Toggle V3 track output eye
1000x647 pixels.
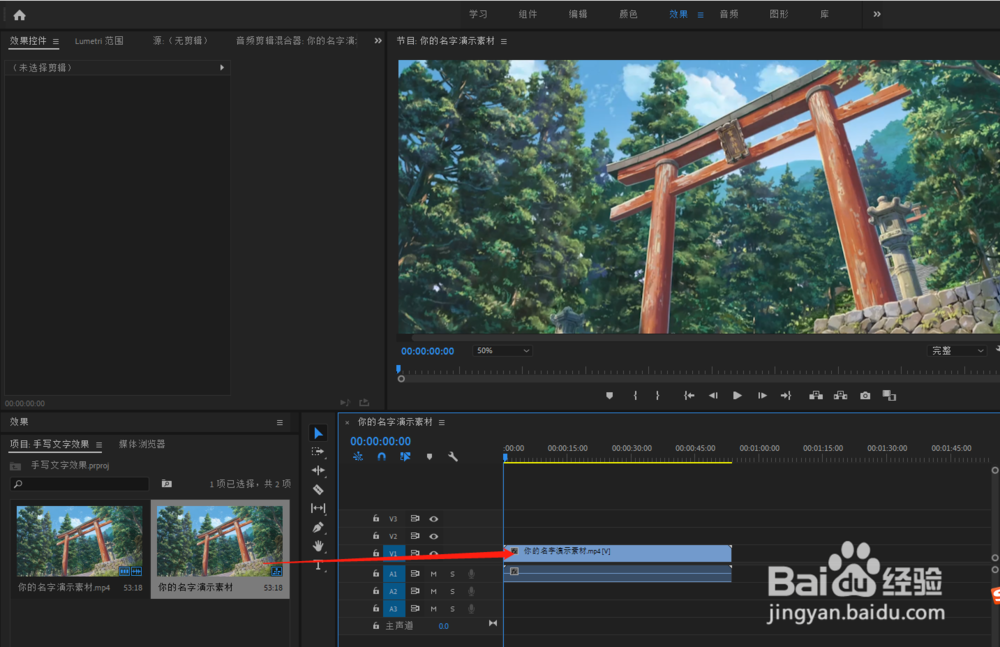tap(434, 519)
